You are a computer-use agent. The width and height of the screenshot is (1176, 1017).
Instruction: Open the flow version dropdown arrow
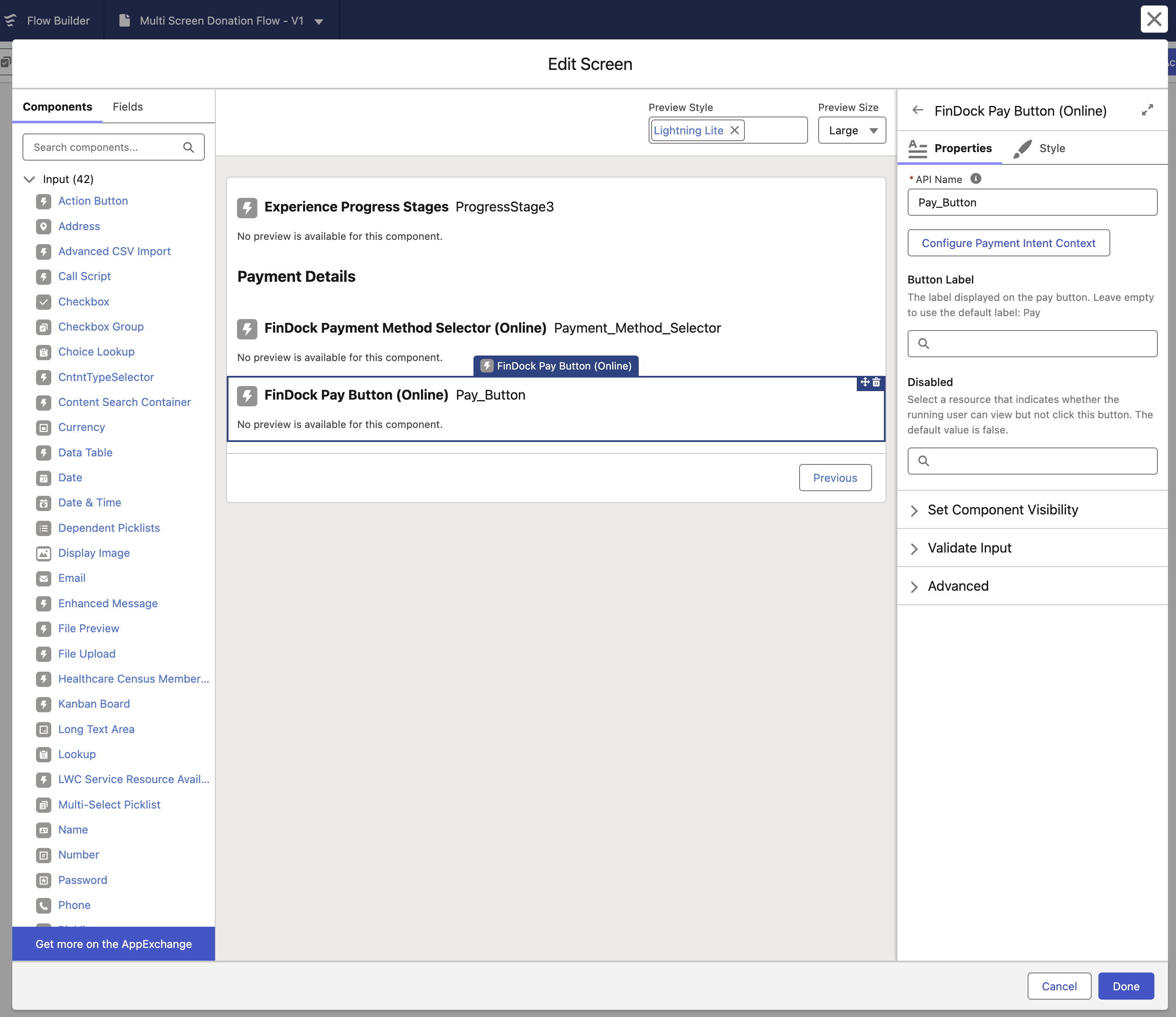319,22
